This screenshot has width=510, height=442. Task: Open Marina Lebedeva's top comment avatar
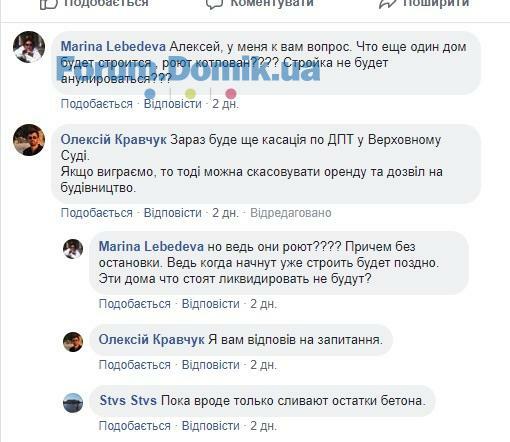pos(29,47)
